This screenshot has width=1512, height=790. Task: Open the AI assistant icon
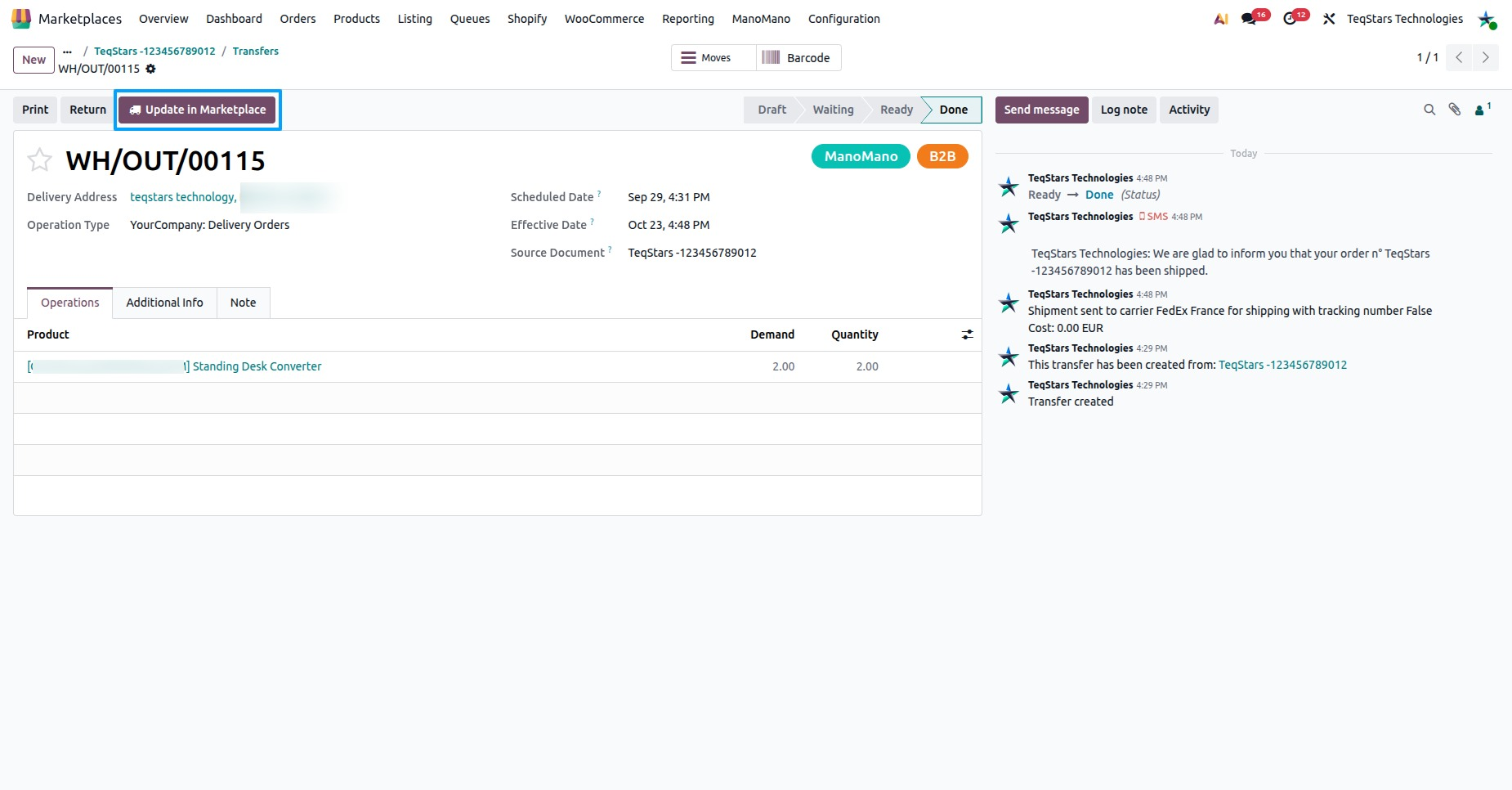click(1221, 19)
